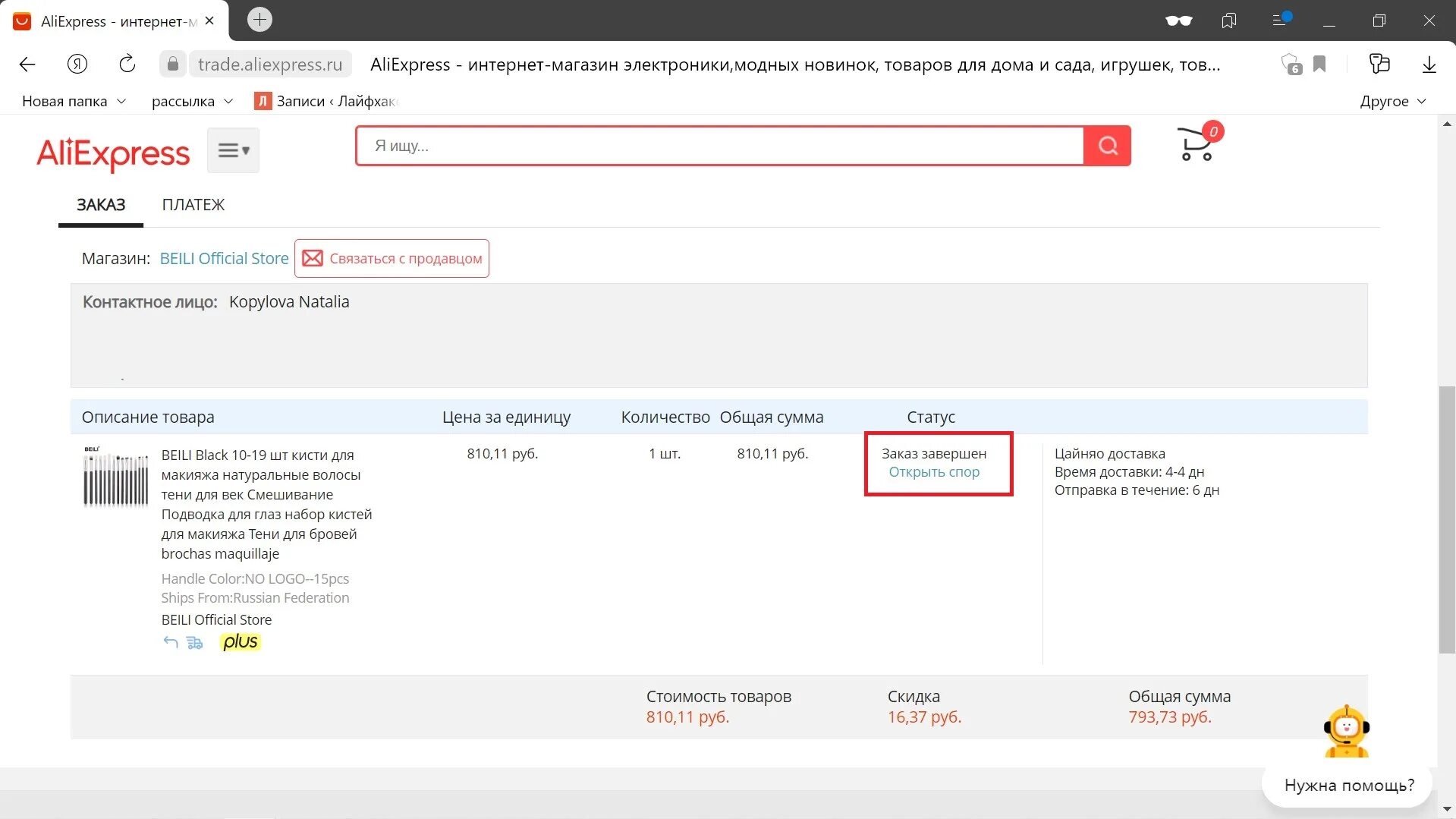The image size is (1456, 819).
Task: Click Открыть спор link
Action: point(934,472)
